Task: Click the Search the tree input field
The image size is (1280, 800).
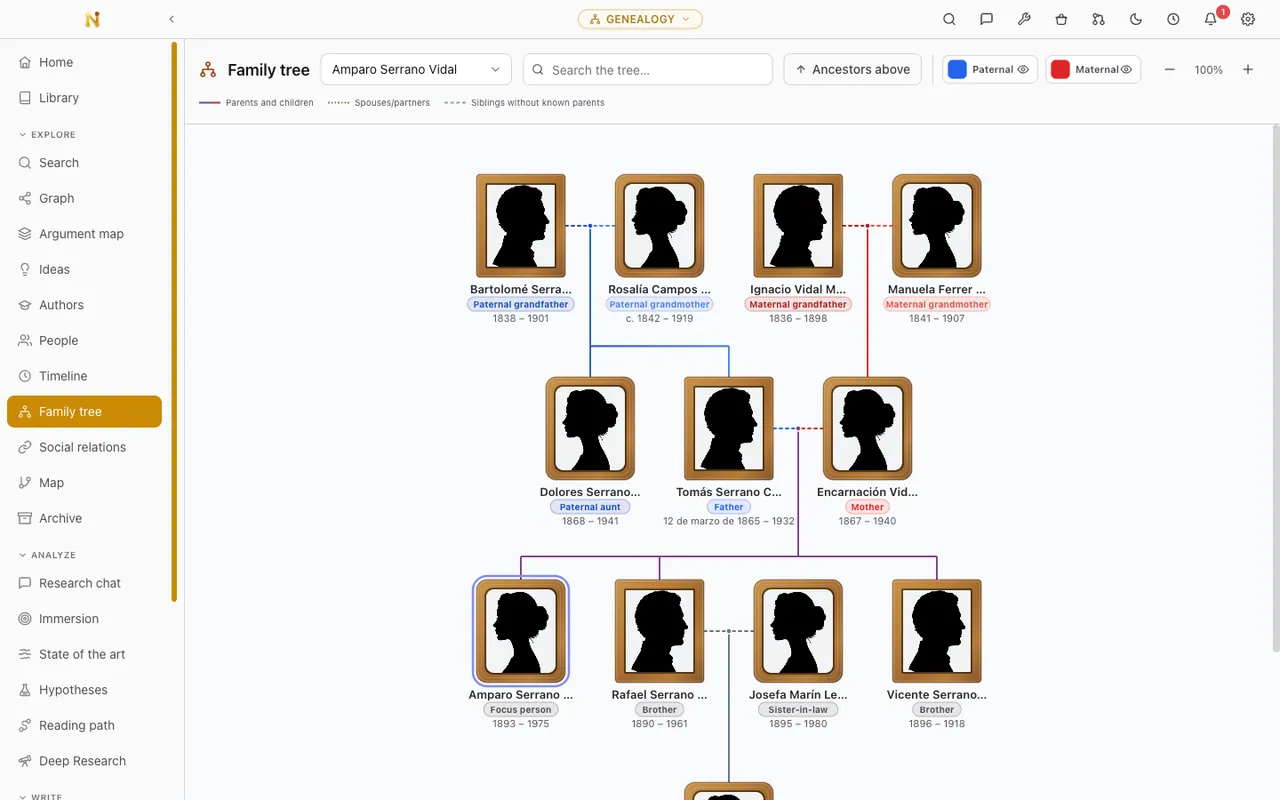Action: [648, 70]
